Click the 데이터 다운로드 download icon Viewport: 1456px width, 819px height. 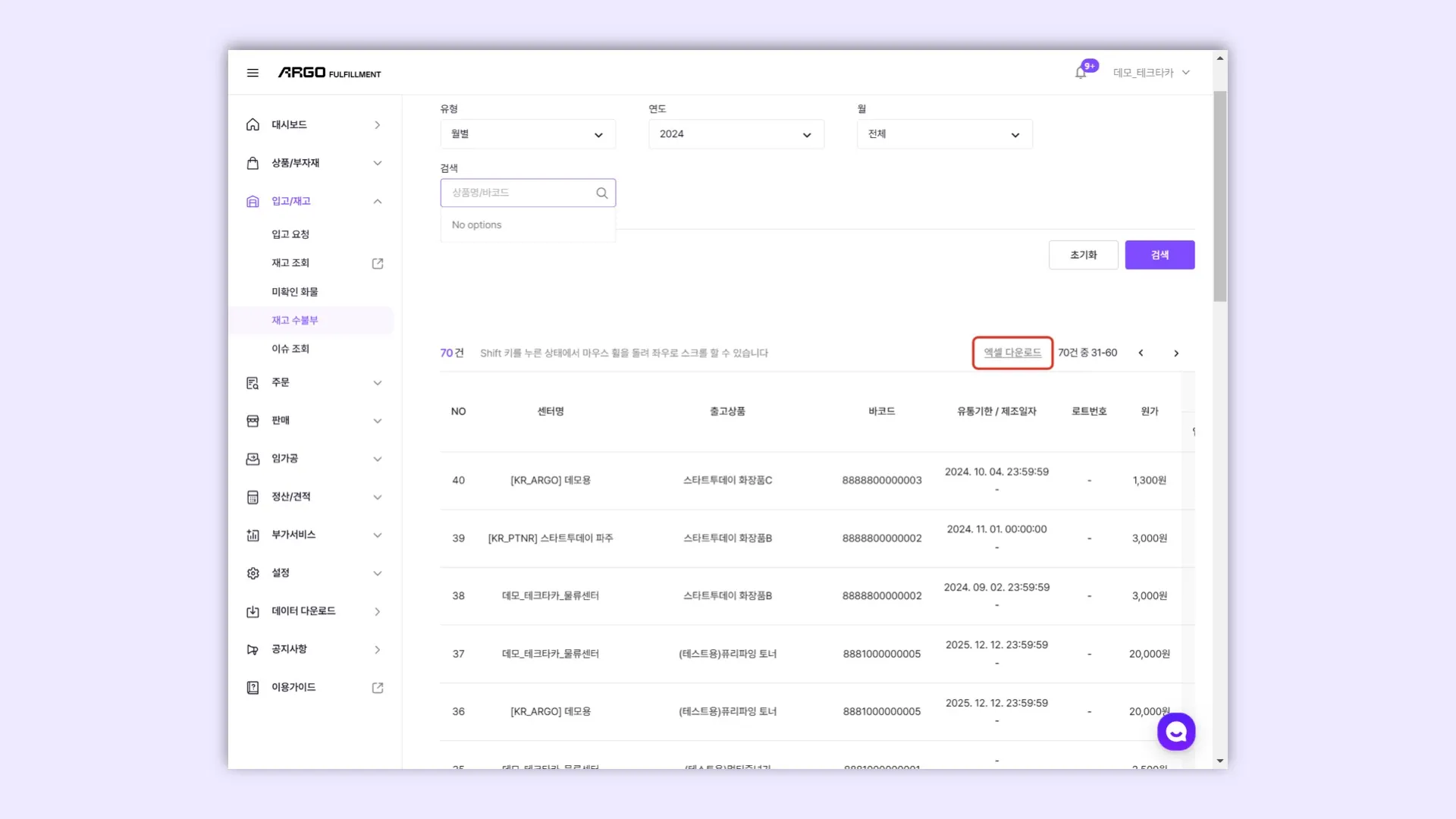click(x=253, y=611)
